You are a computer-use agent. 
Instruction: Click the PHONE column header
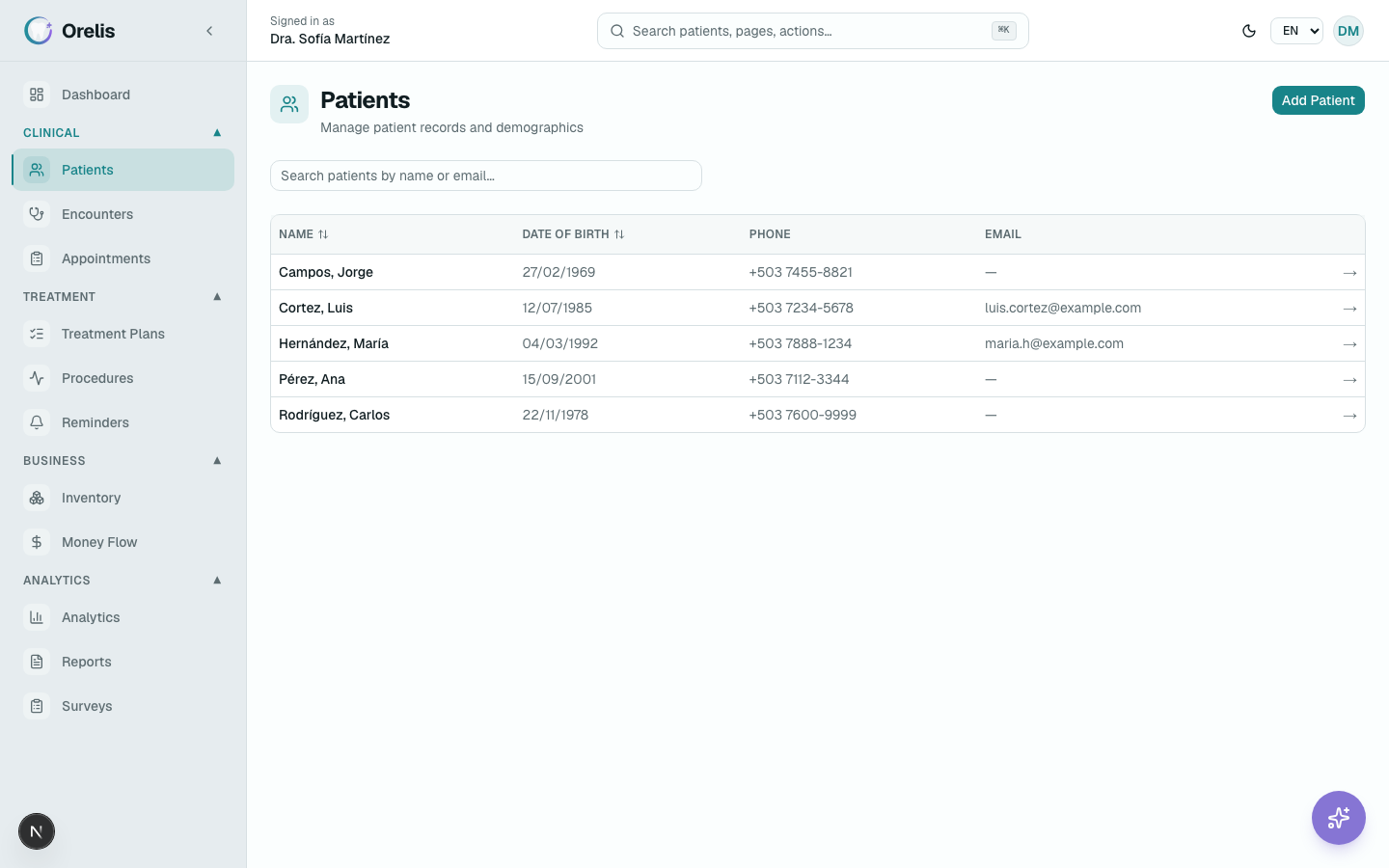[x=770, y=234]
